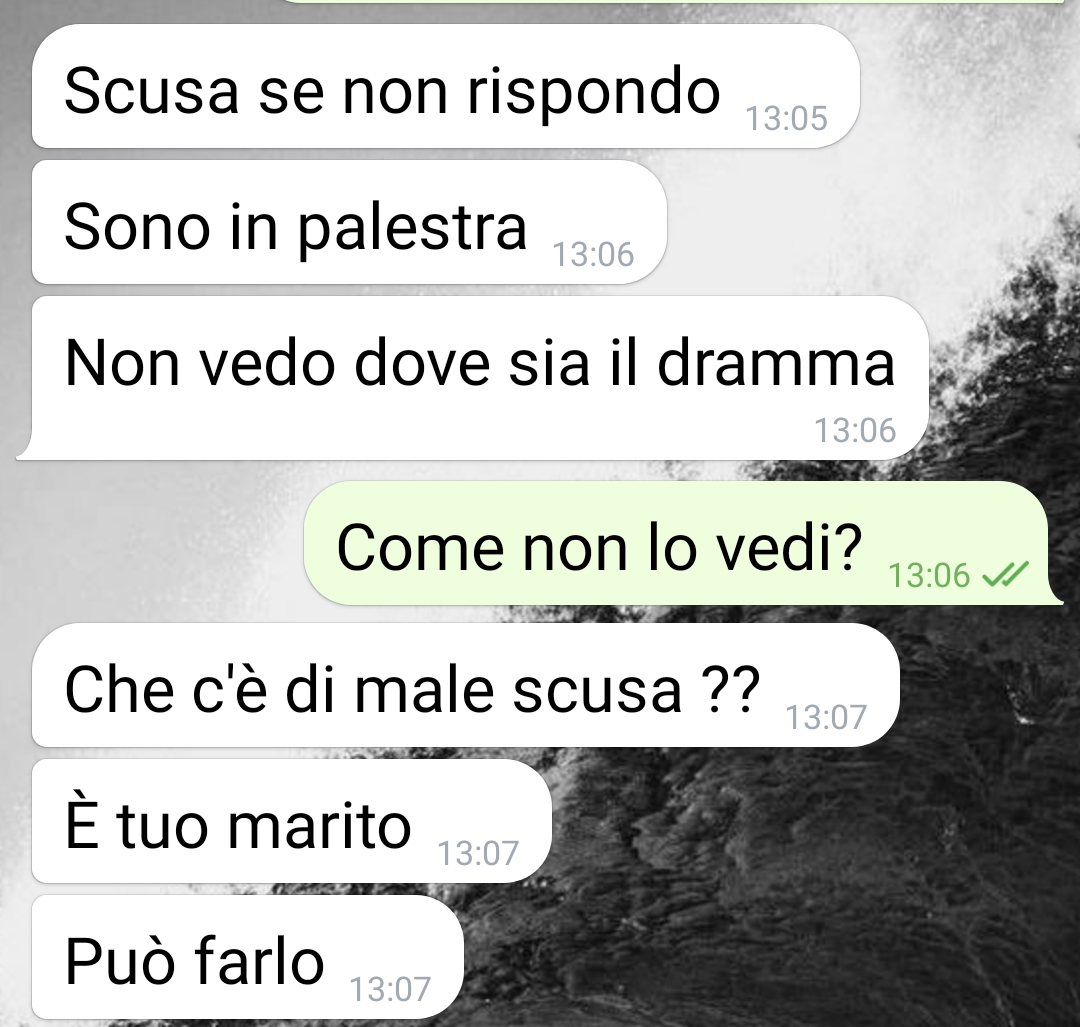Tap the word 'palestra' in the message
This screenshot has width=1080, height=1027.
coord(413,229)
